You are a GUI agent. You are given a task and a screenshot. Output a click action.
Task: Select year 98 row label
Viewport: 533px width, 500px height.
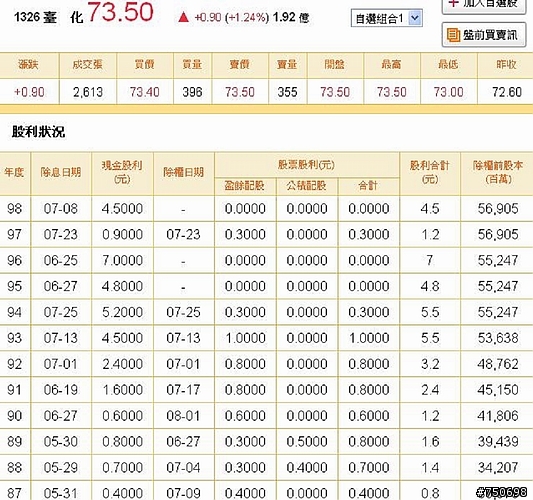[x=15, y=209]
